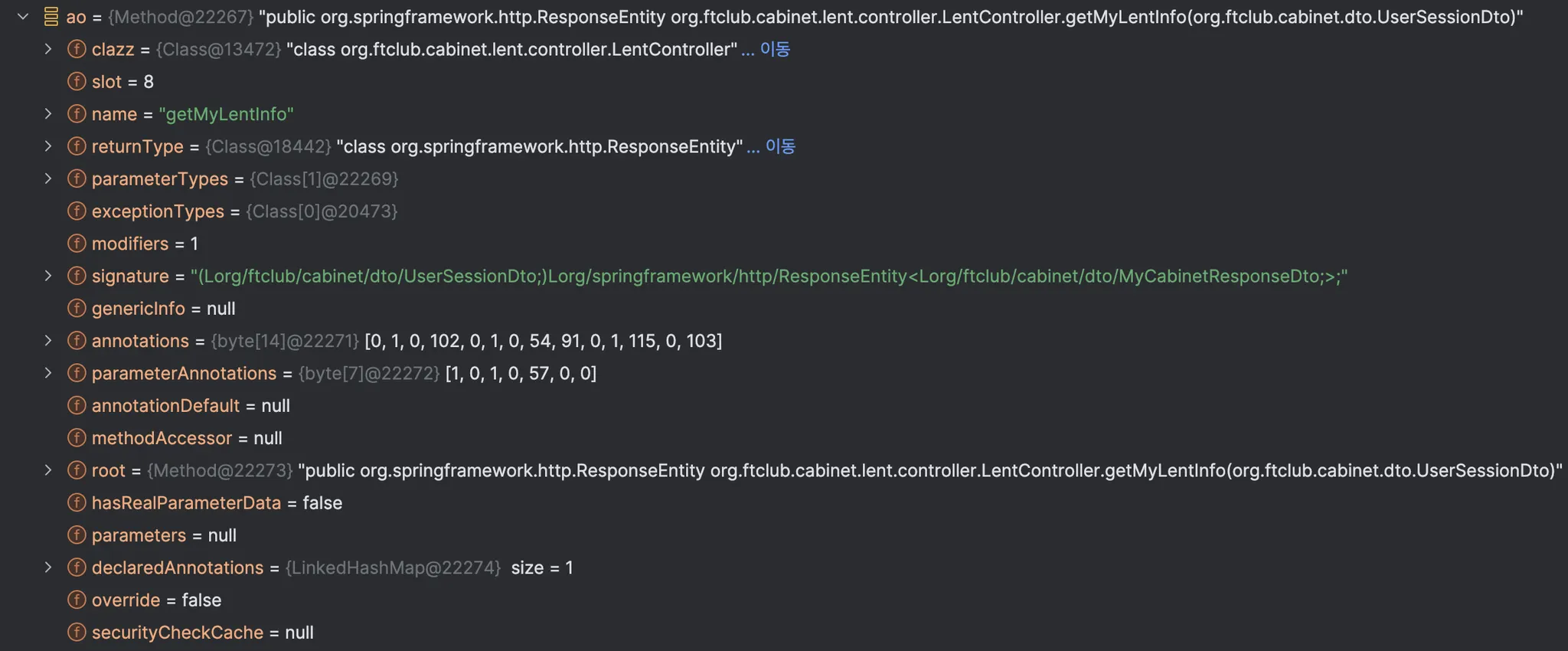This screenshot has height=651, width=1568.
Task: Click the ao object stack icon
Action: (51, 16)
